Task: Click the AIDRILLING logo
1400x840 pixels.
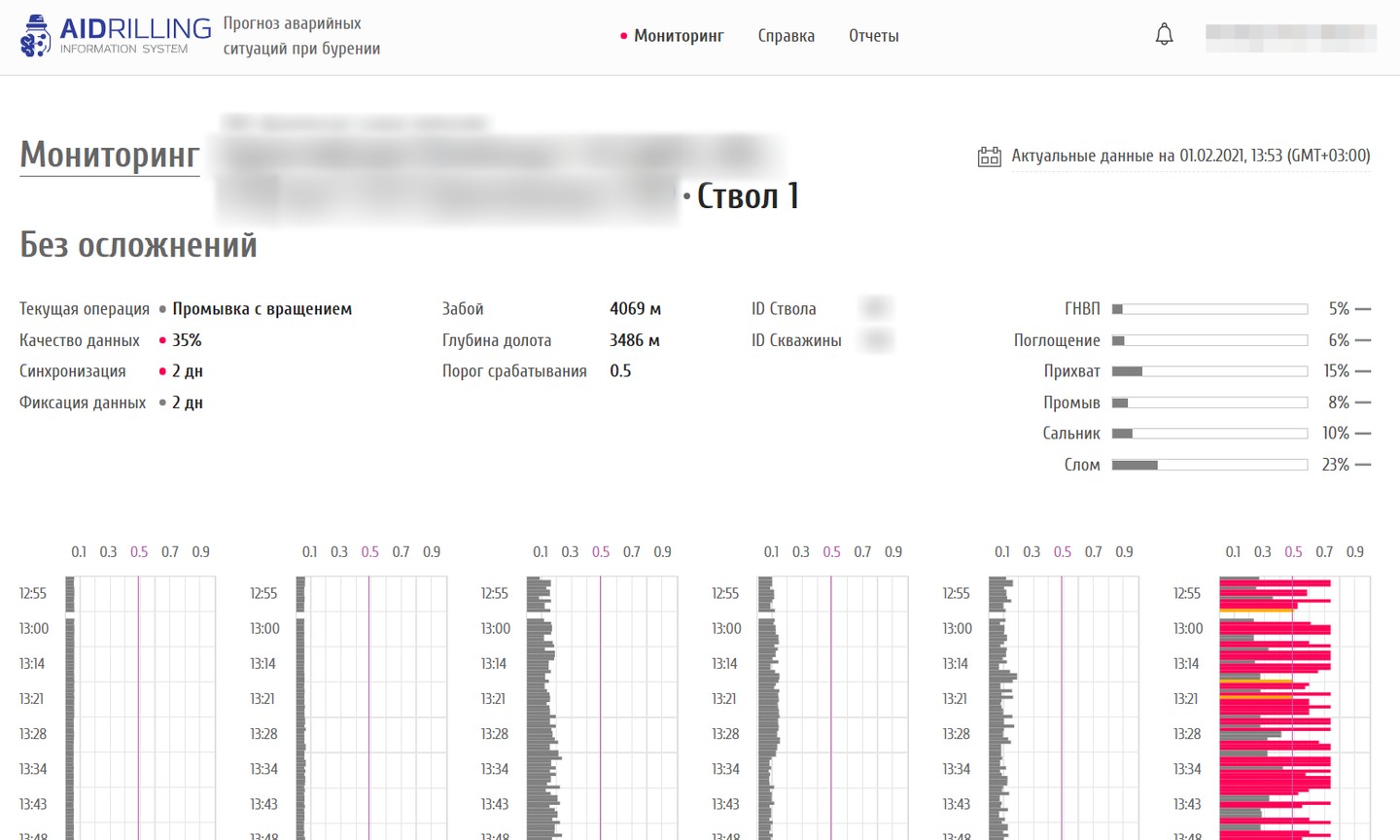Action: 116,36
